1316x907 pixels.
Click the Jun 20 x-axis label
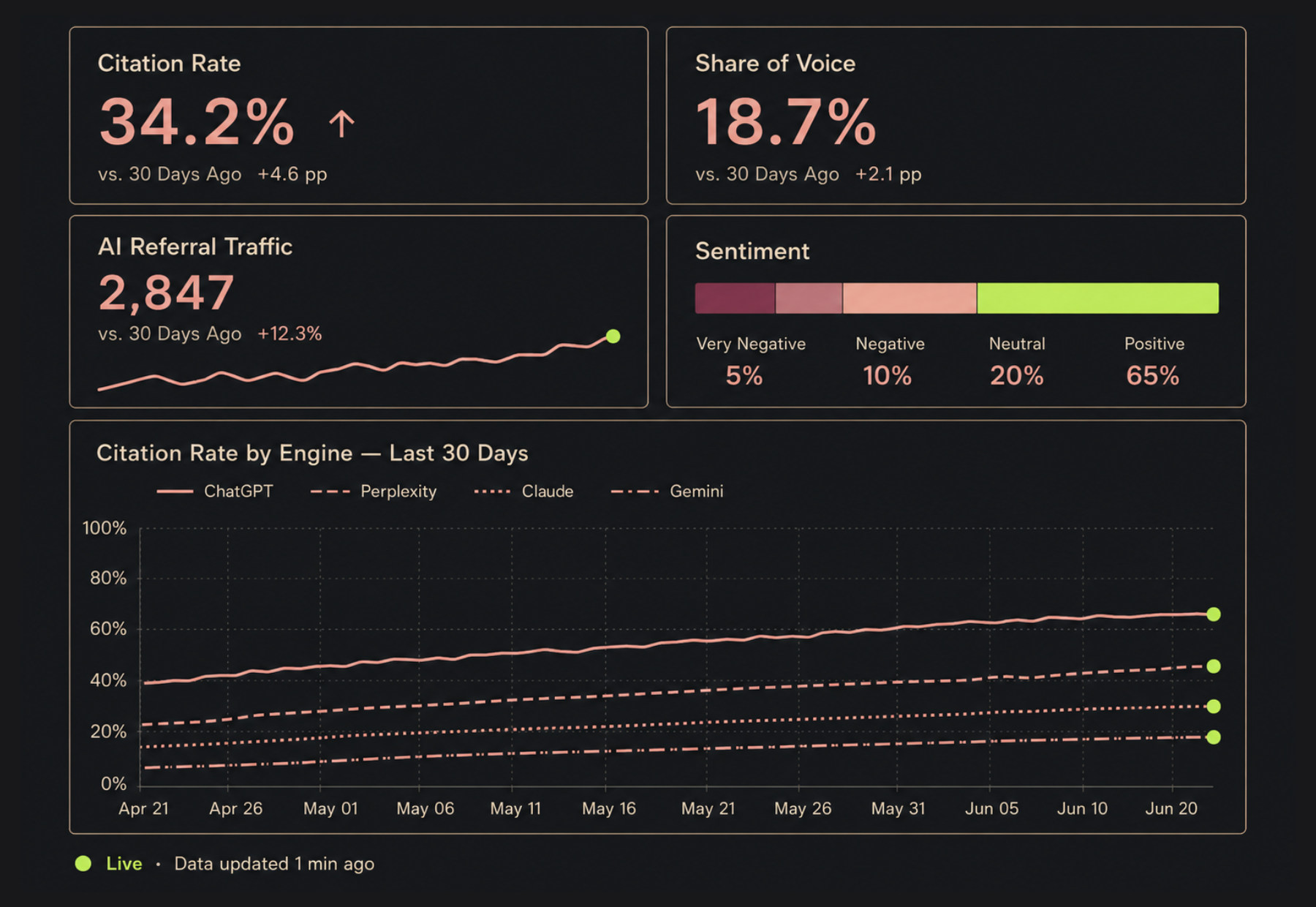pyautogui.click(x=1171, y=809)
